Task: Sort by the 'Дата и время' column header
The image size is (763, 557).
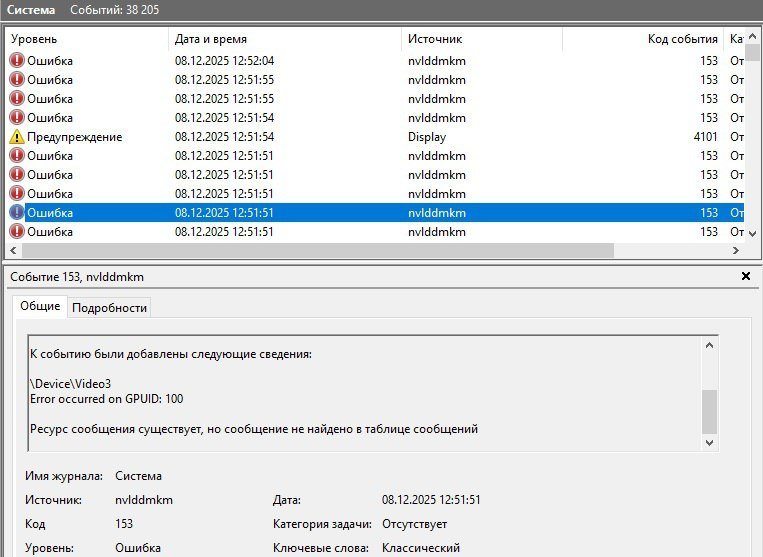Action: 283,39
